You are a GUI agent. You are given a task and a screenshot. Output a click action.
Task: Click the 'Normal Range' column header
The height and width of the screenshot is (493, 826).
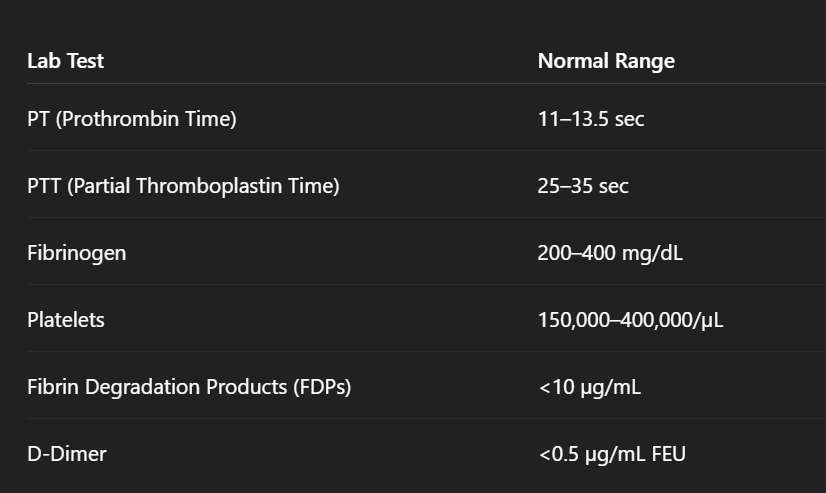click(x=606, y=61)
